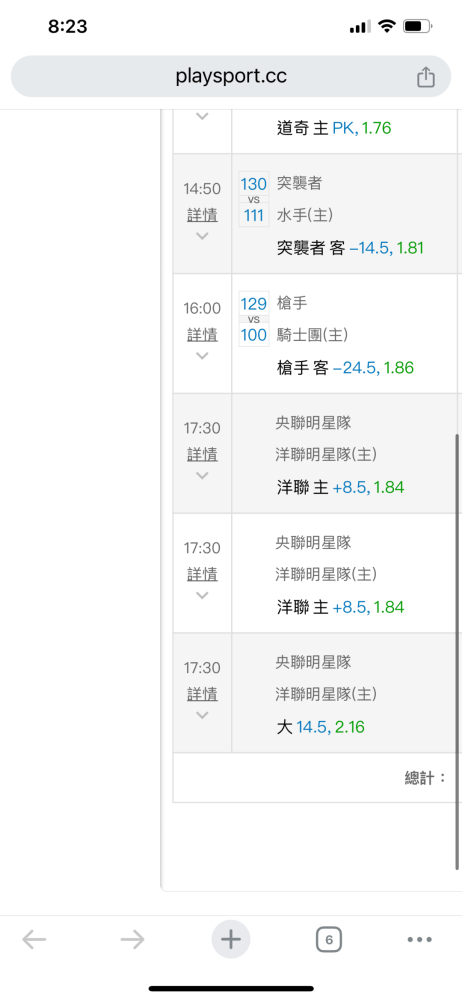
Task: Expand chevron under last 17:30 game
Action: (x=202, y=715)
